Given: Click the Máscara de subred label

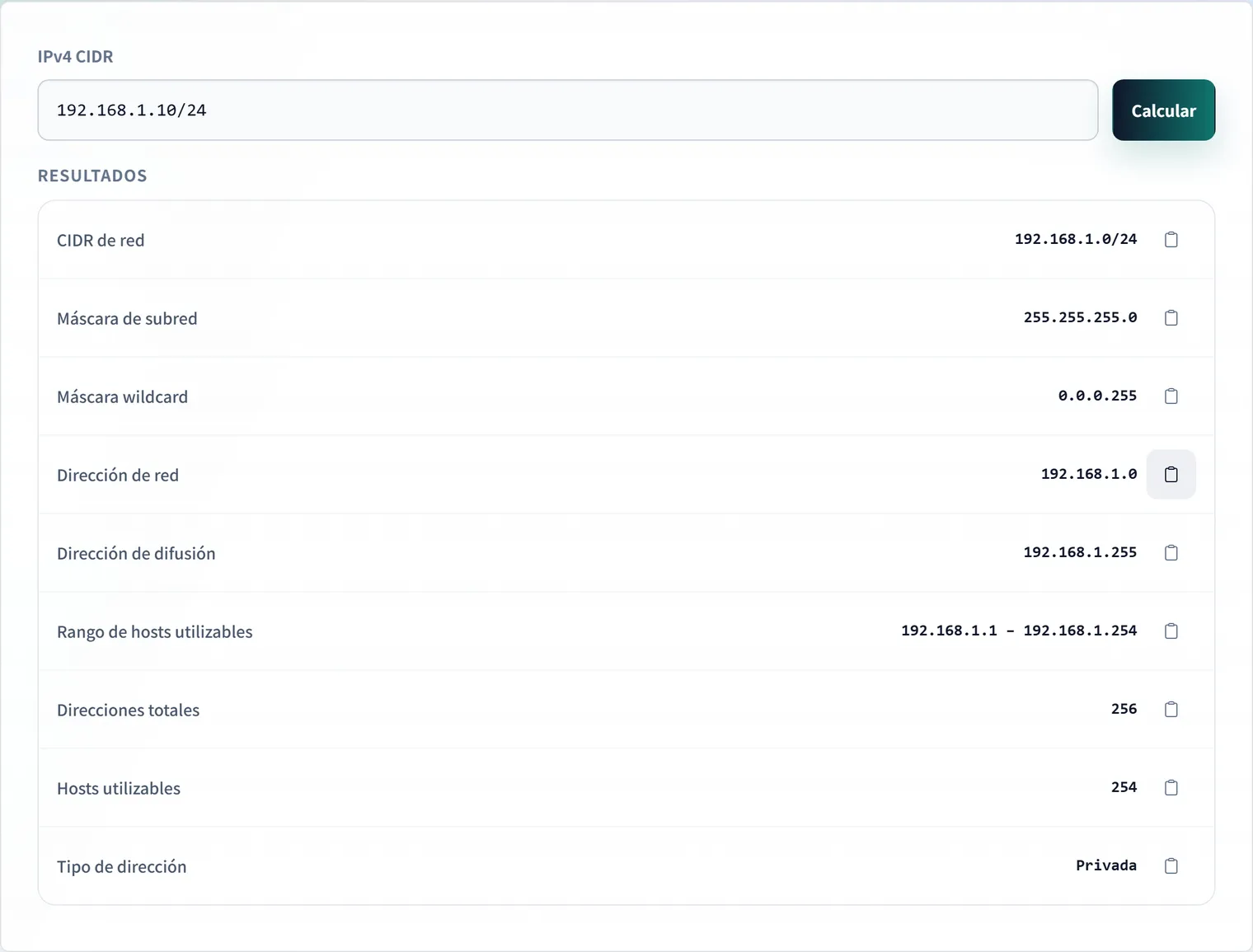Looking at the screenshot, I should tap(127, 319).
